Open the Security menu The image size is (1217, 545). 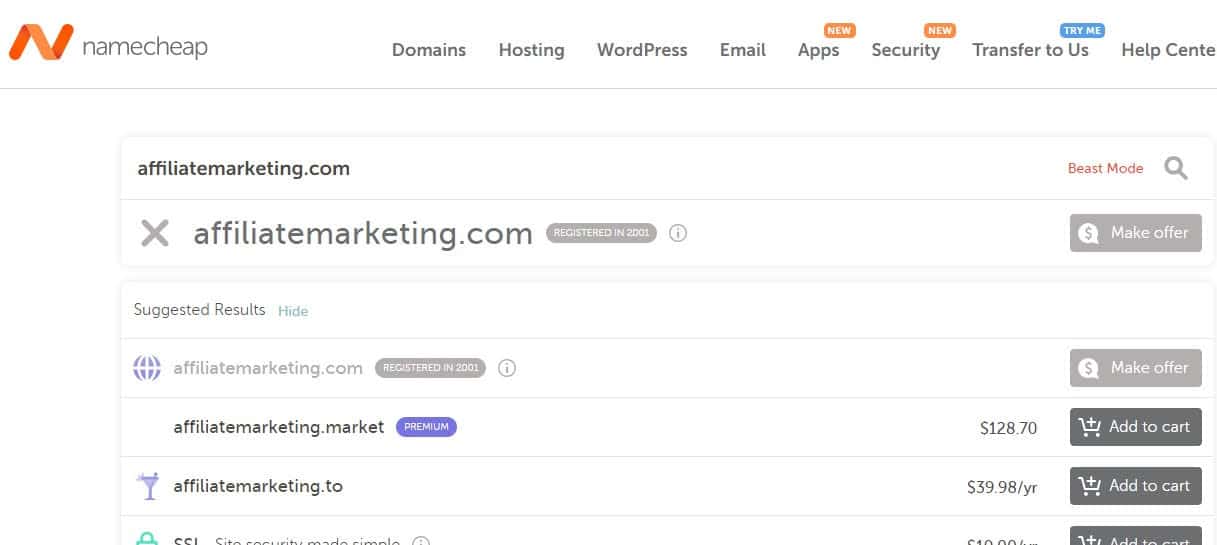(905, 49)
